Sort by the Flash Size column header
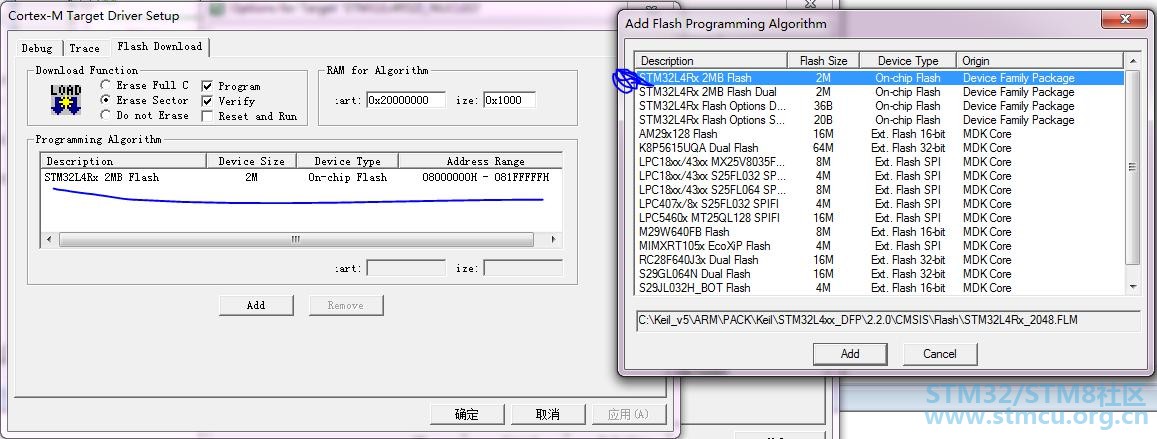The image size is (1157, 439). pyautogui.click(x=823, y=61)
